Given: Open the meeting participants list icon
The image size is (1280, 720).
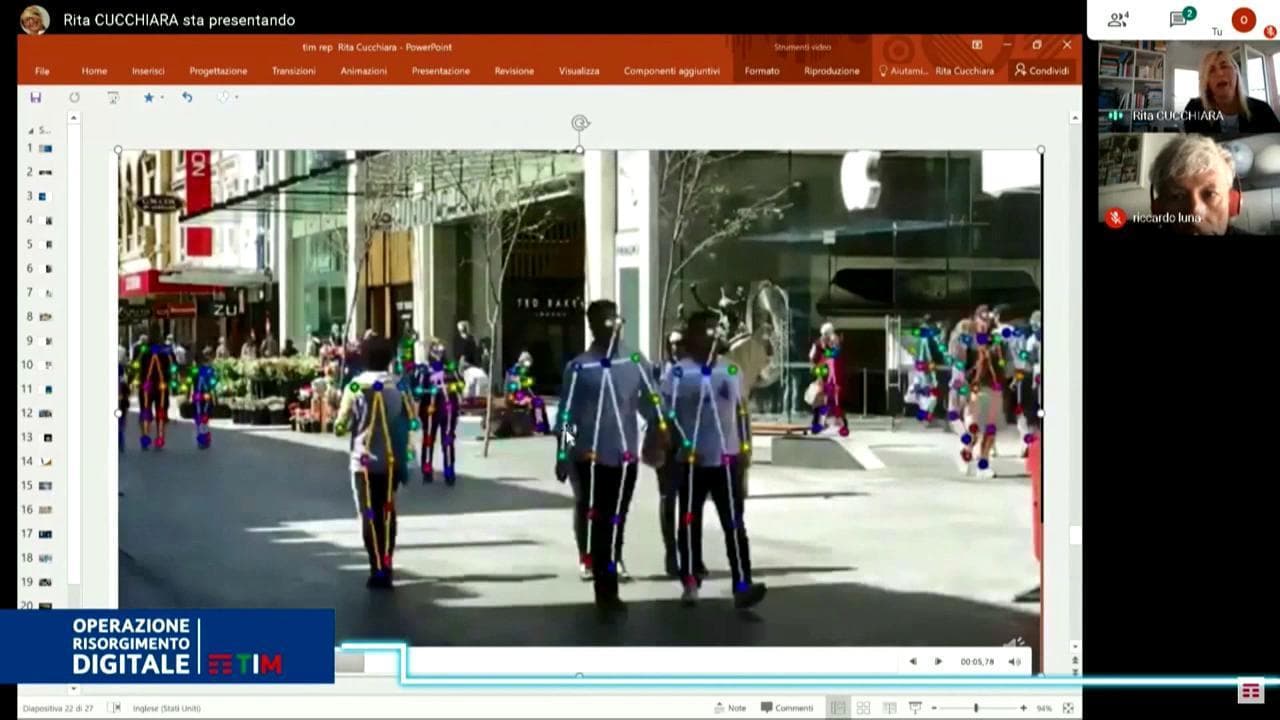Looking at the screenshot, I should (1118, 19).
